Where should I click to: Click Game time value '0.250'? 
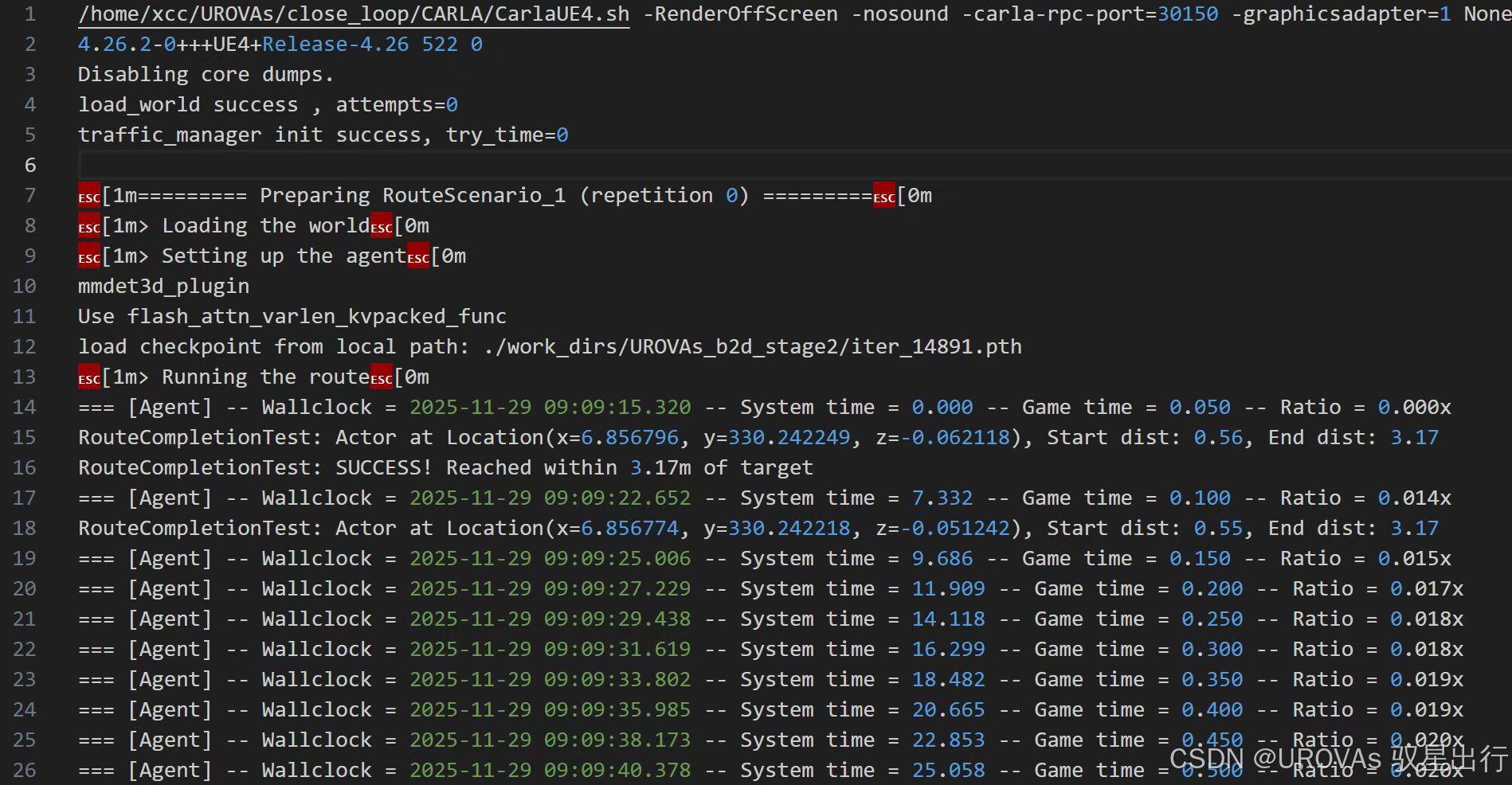point(1212,619)
